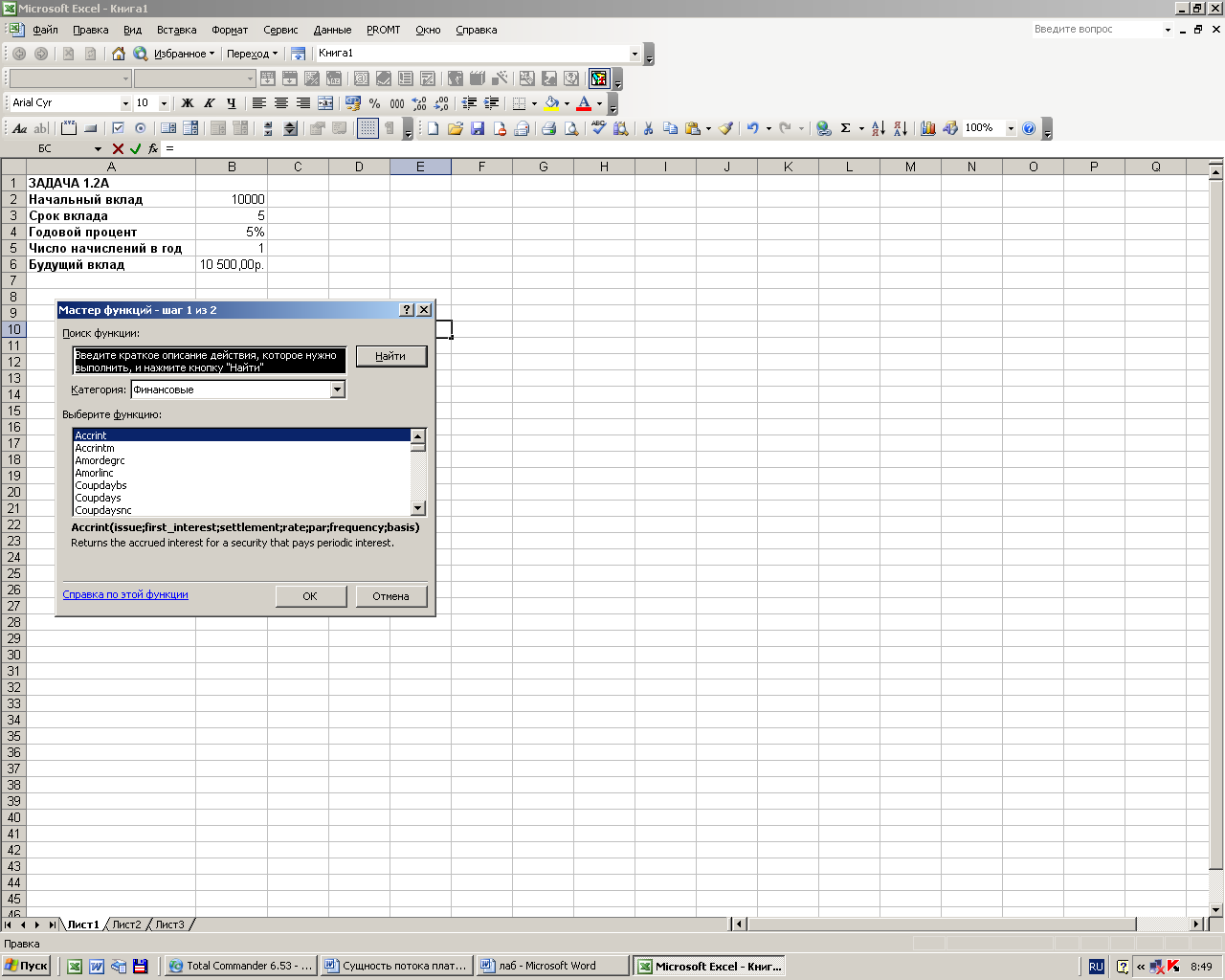This screenshot has width=1225, height=980.
Task: Open the Borders dropdown arrow
Action: [534, 103]
